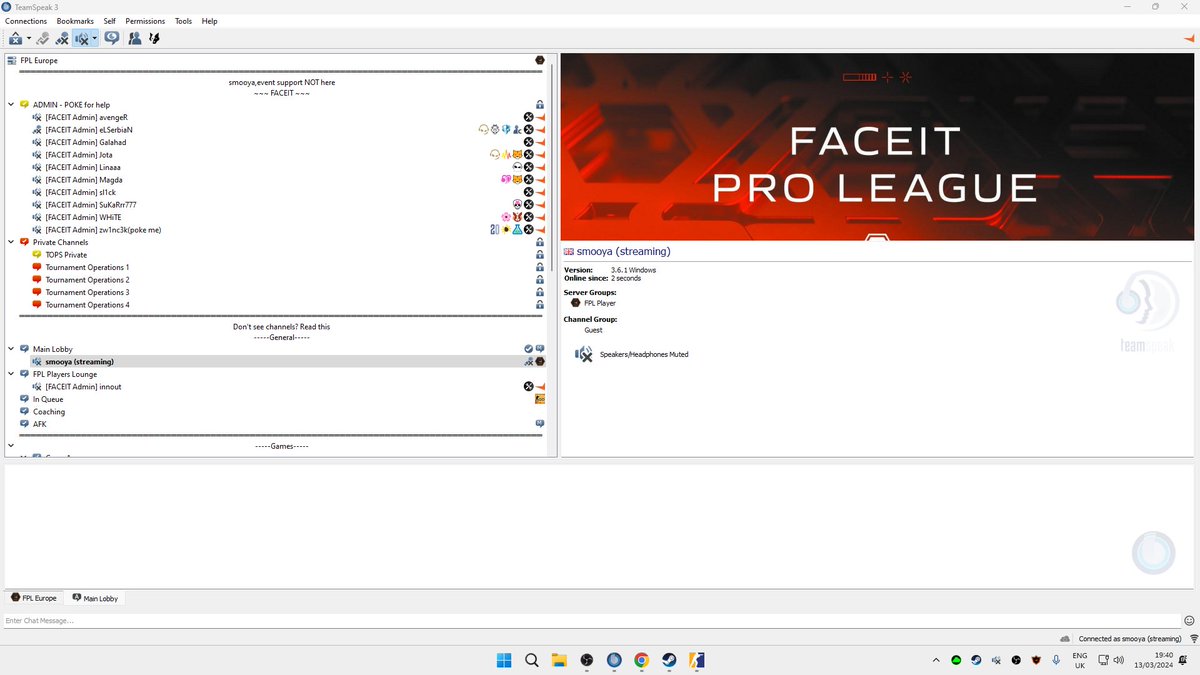The height and width of the screenshot is (675, 1200).
Task: Click lock icon on TOPS Private channel
Action: [540, 255]
